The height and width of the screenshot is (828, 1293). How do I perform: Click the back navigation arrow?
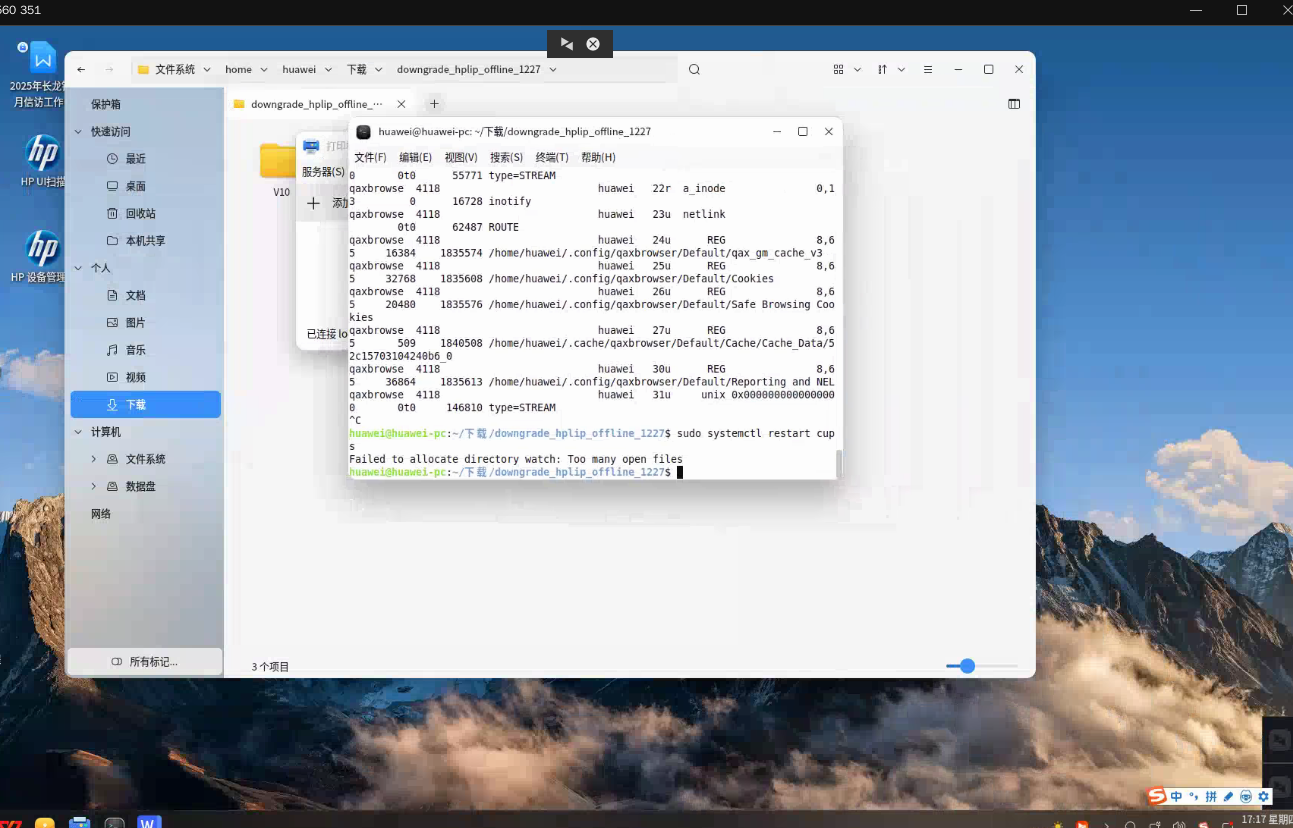click(82, 70)
